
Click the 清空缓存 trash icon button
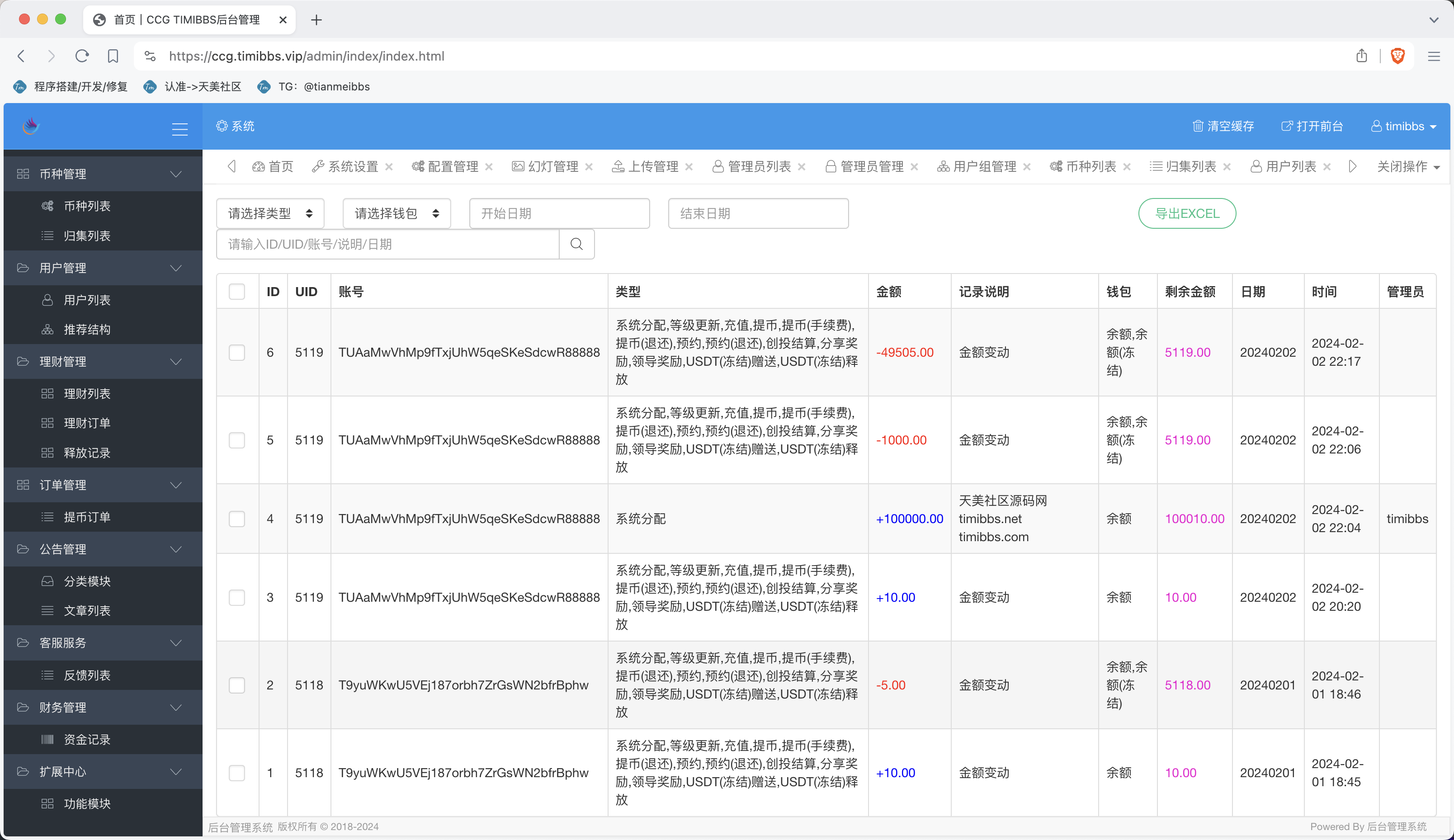coord(1223,126)
